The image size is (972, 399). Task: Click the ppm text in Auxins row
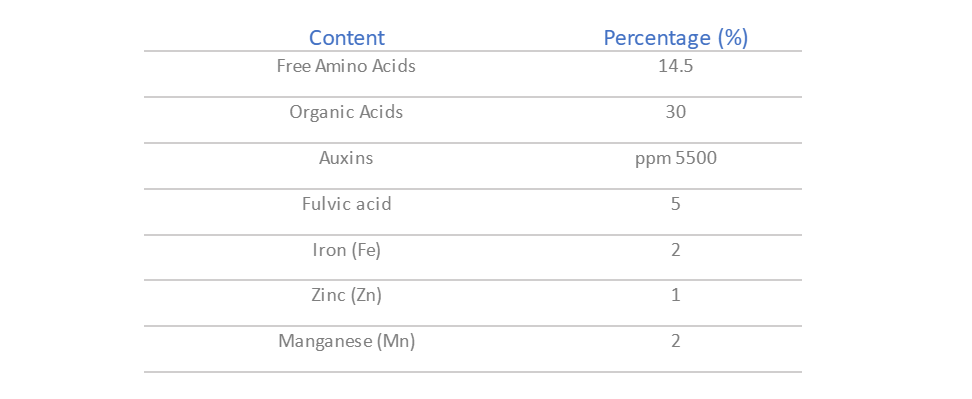coord(648,160)
